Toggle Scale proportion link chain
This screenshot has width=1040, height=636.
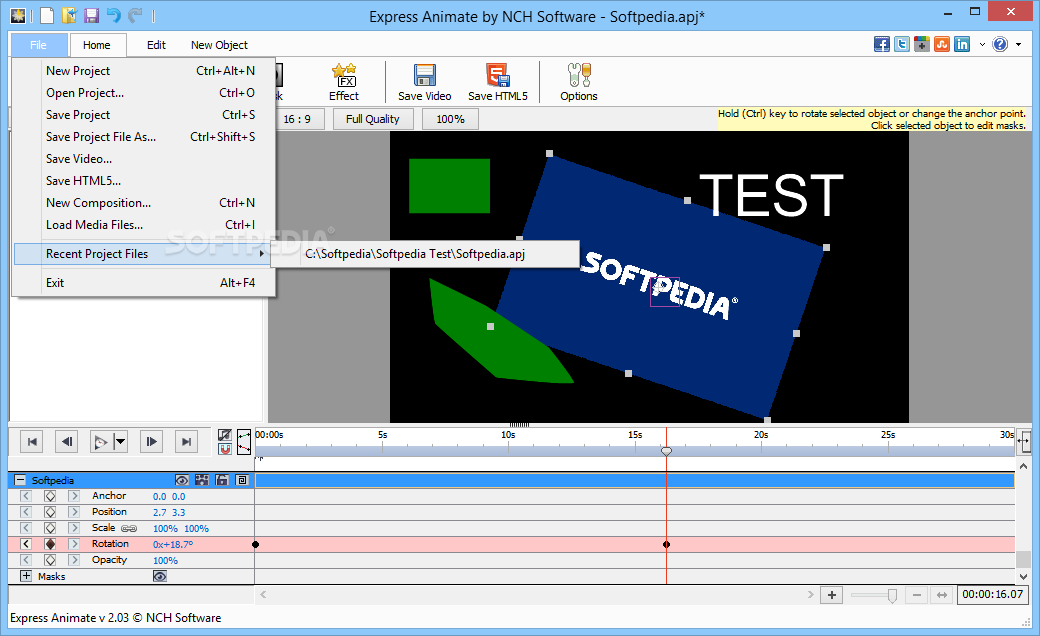(x=129, y=529)
